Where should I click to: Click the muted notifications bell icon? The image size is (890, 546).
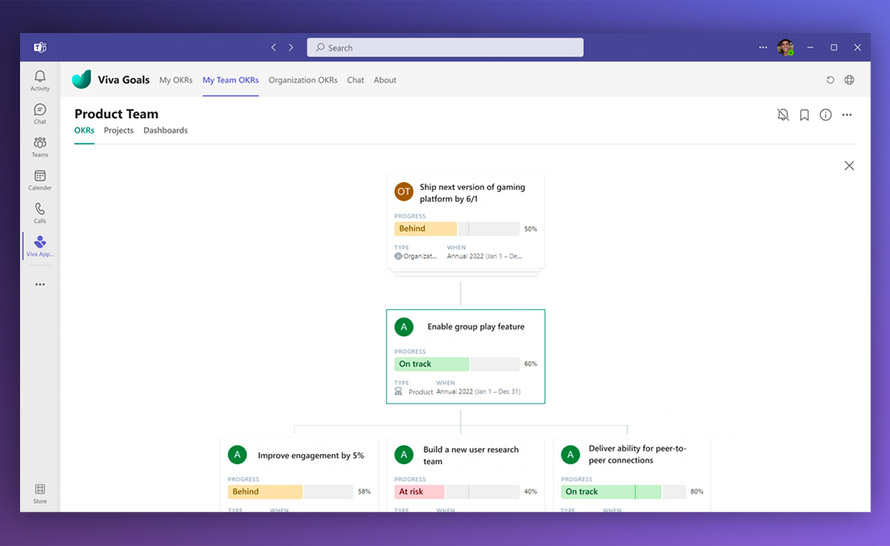pos(783,115)
